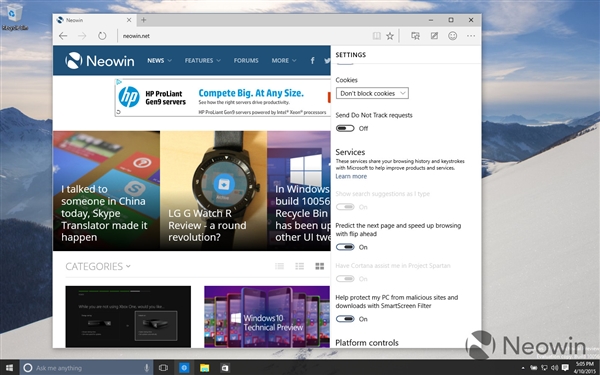Open the Recycle Bin desktop icon

[x=14, y=17]
